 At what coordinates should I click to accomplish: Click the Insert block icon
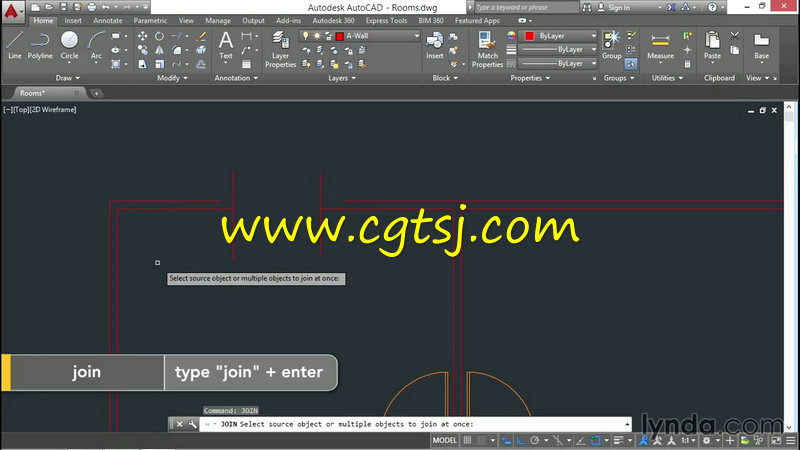point(435,45)
